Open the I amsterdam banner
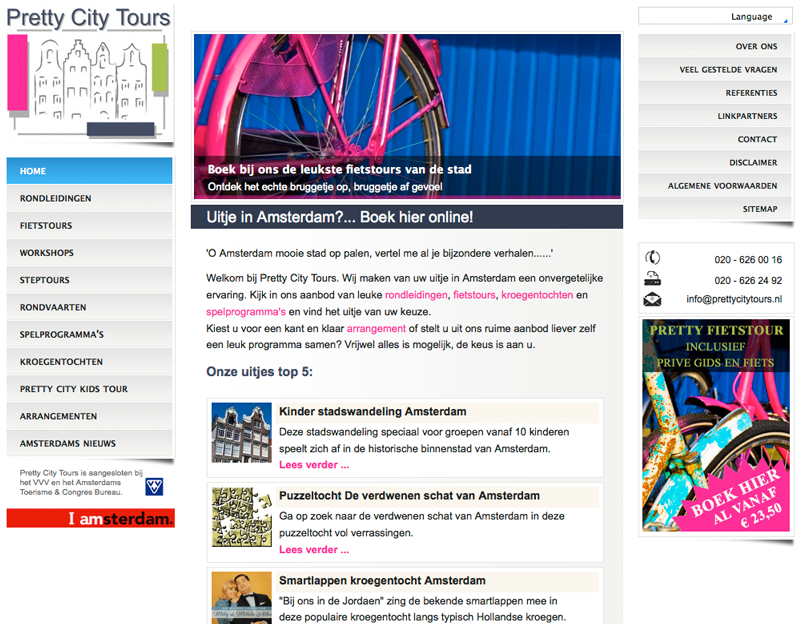This screenshot has height=624, width=800. click(90, 518)
